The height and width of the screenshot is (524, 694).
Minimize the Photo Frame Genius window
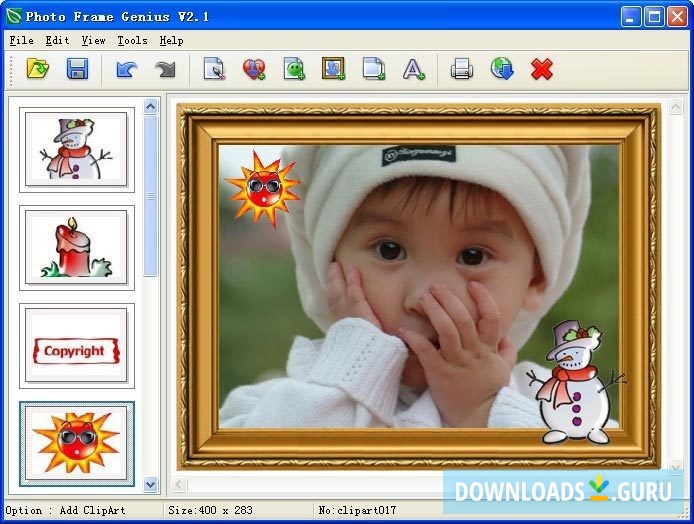[x=630, y=17]
